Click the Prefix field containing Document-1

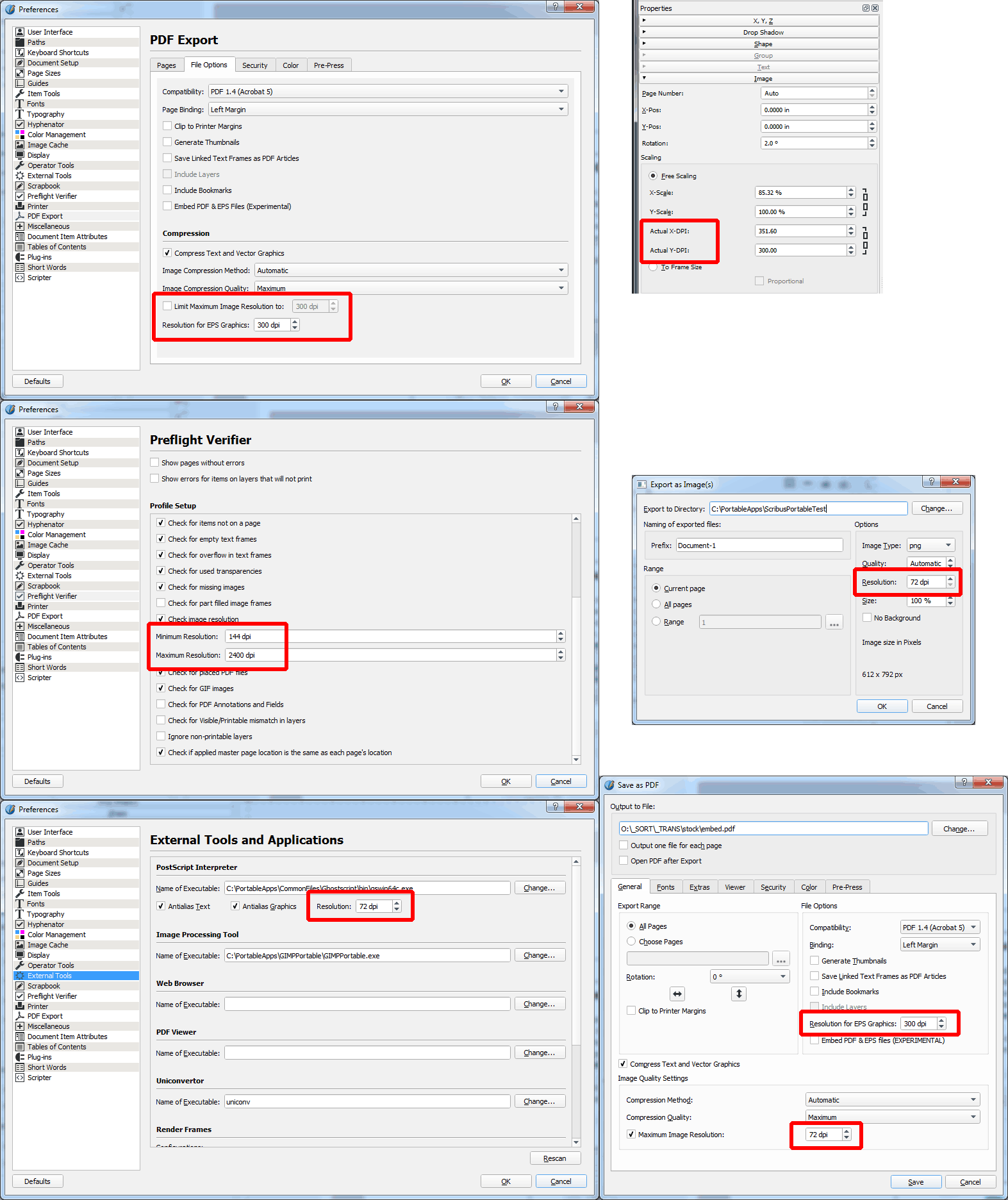[x=759, y=546]
